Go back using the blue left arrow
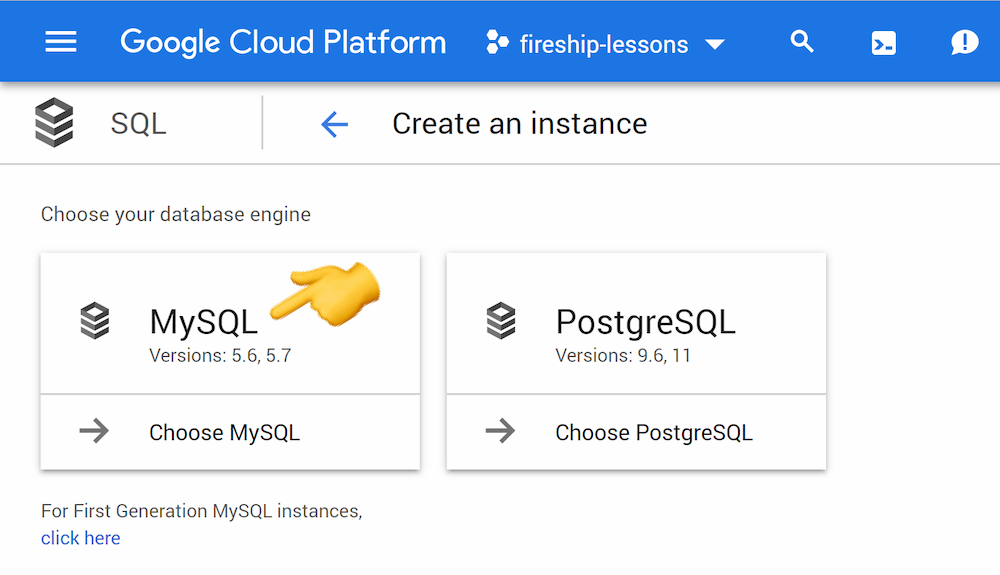Viewport: 1000px width, 575px height. tap(334, 124)
